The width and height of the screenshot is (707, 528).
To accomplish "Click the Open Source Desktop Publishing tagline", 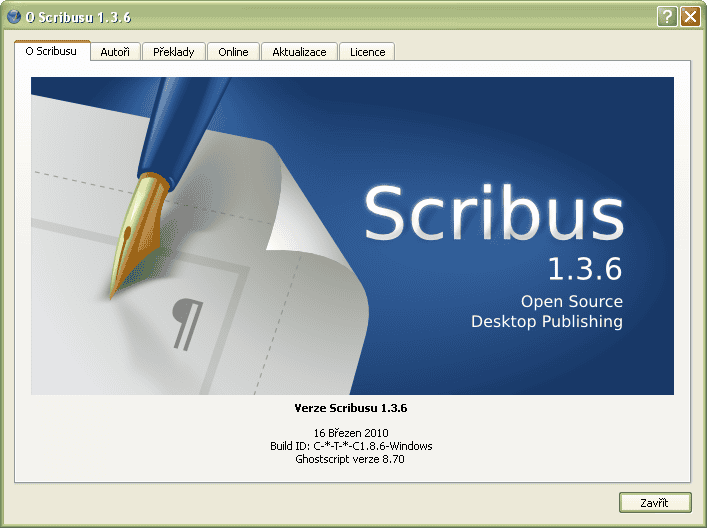I will 546,311.
